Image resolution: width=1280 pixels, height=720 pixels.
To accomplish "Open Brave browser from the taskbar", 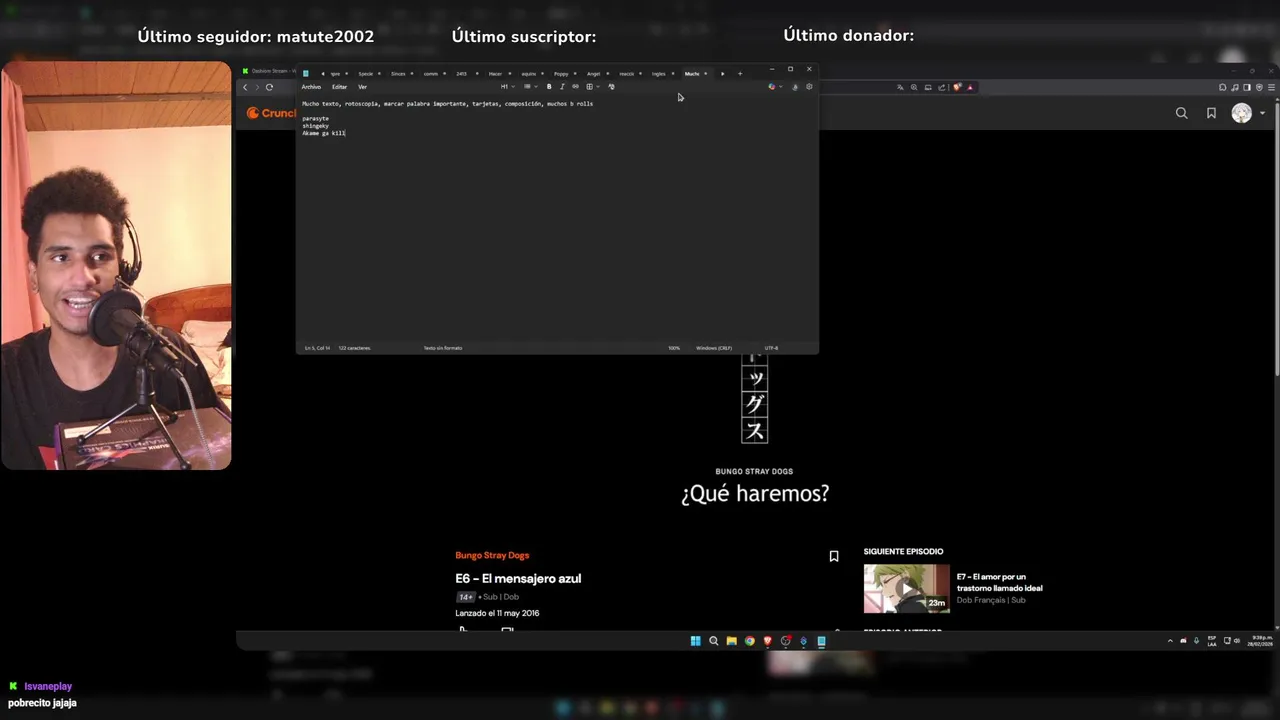I will tap(767, 641).
